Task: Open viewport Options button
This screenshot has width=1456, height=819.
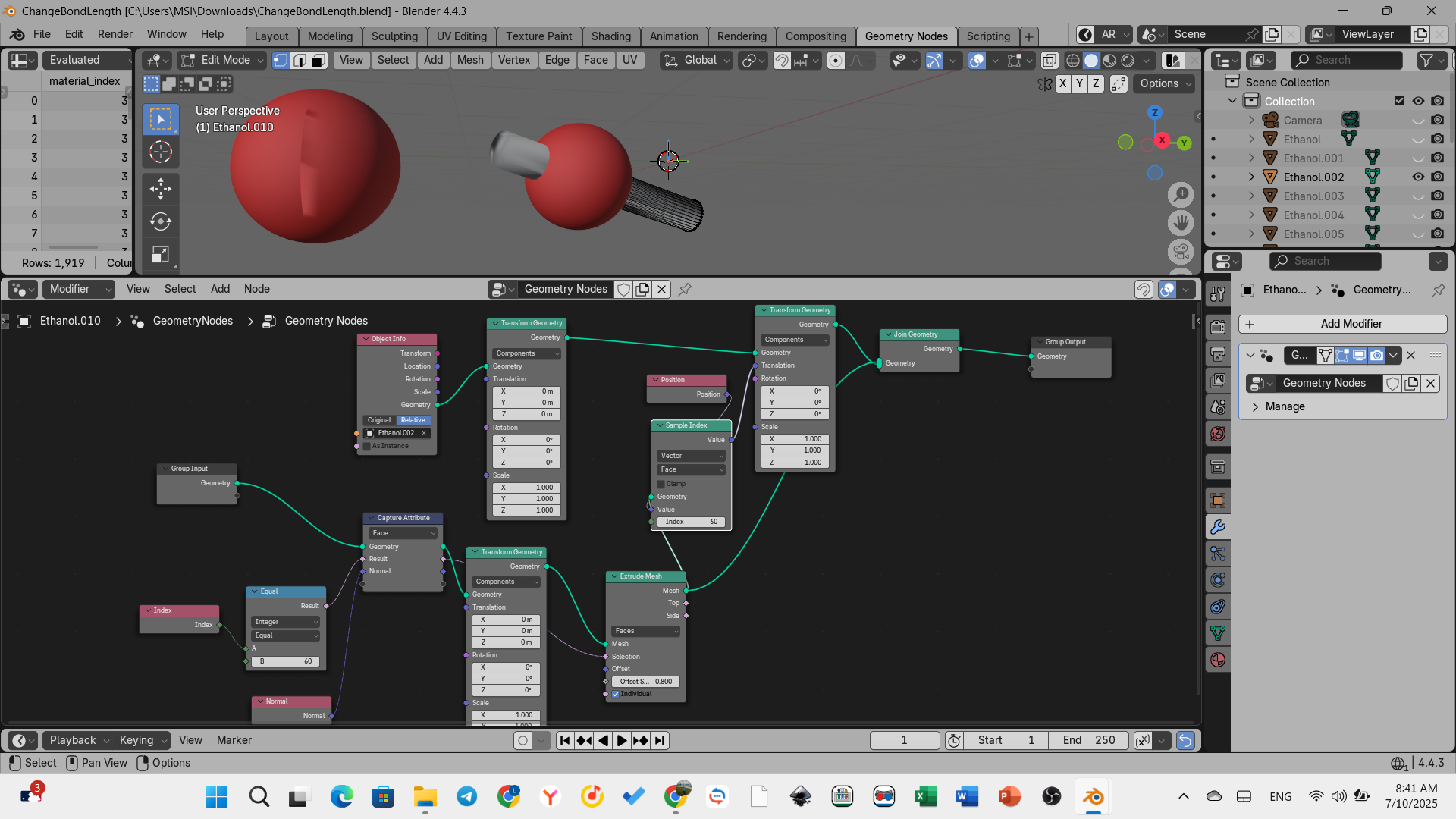Action: pos(1165,83)
